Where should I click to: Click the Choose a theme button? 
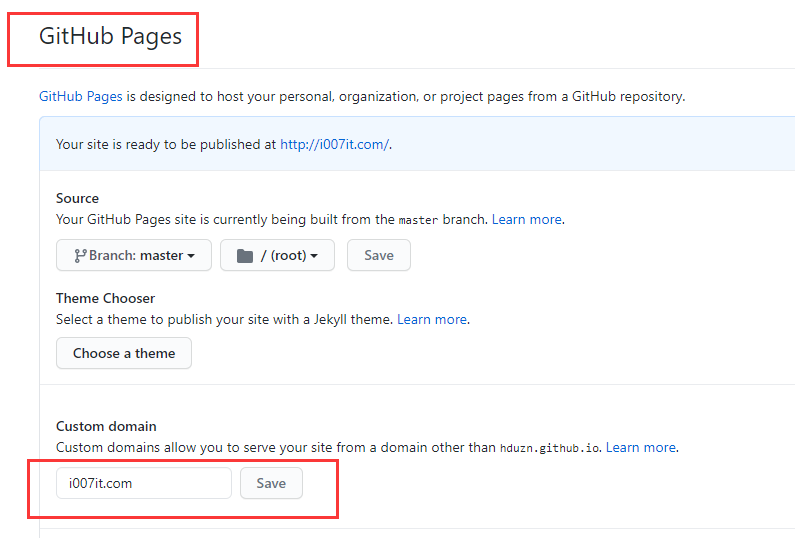point(124,353)
